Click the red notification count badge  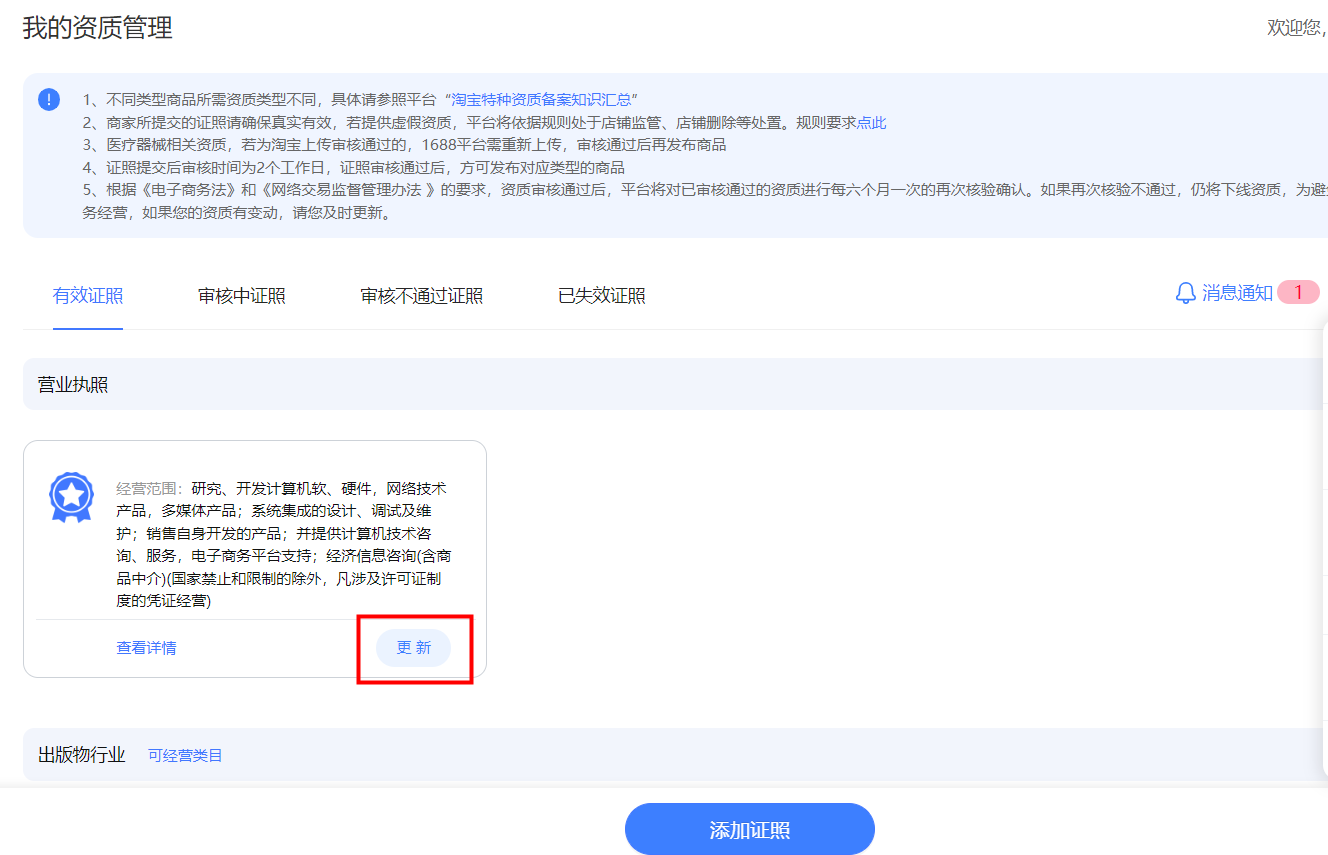tap(1298, 292)
